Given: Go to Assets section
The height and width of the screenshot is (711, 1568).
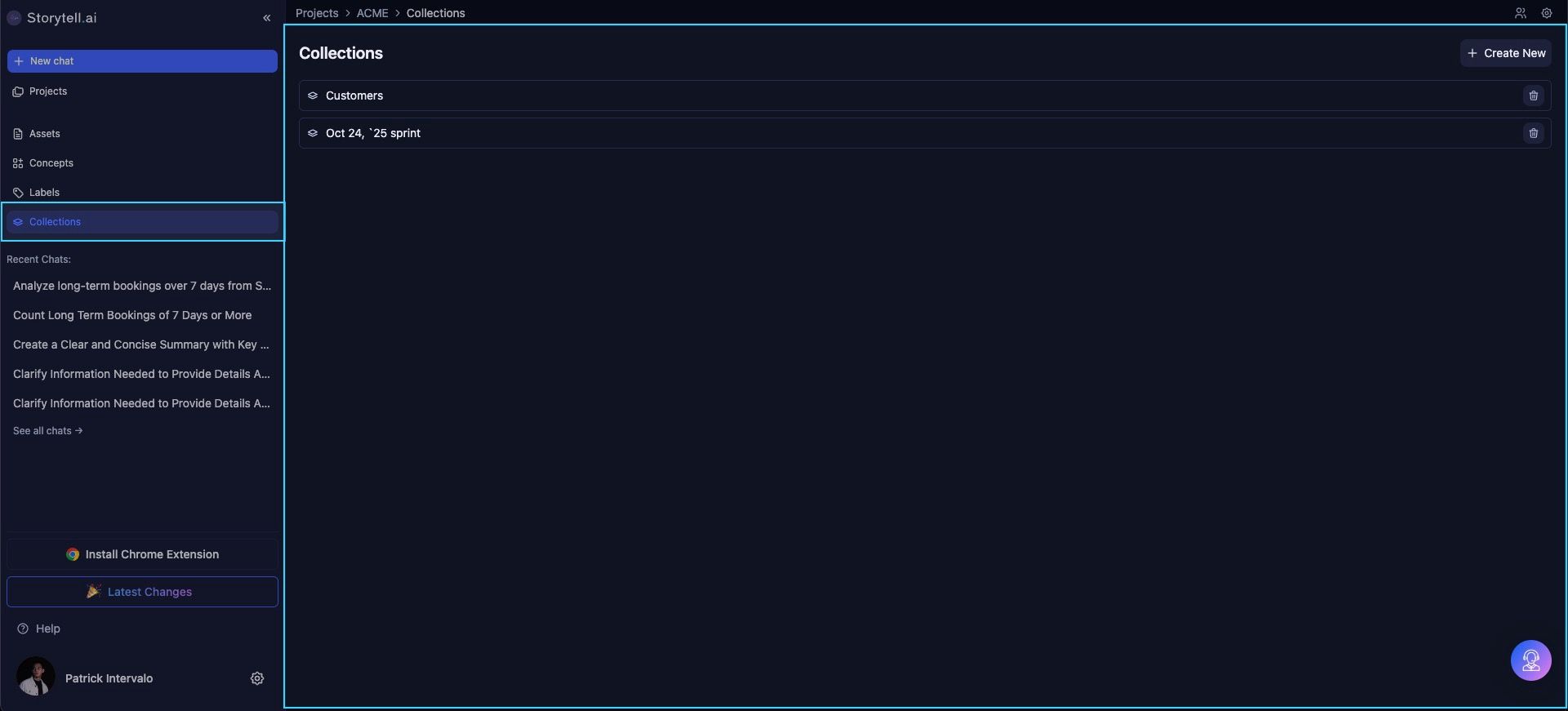Looking at the screenshot, I should pyautogui.click(x=44, y=134).
